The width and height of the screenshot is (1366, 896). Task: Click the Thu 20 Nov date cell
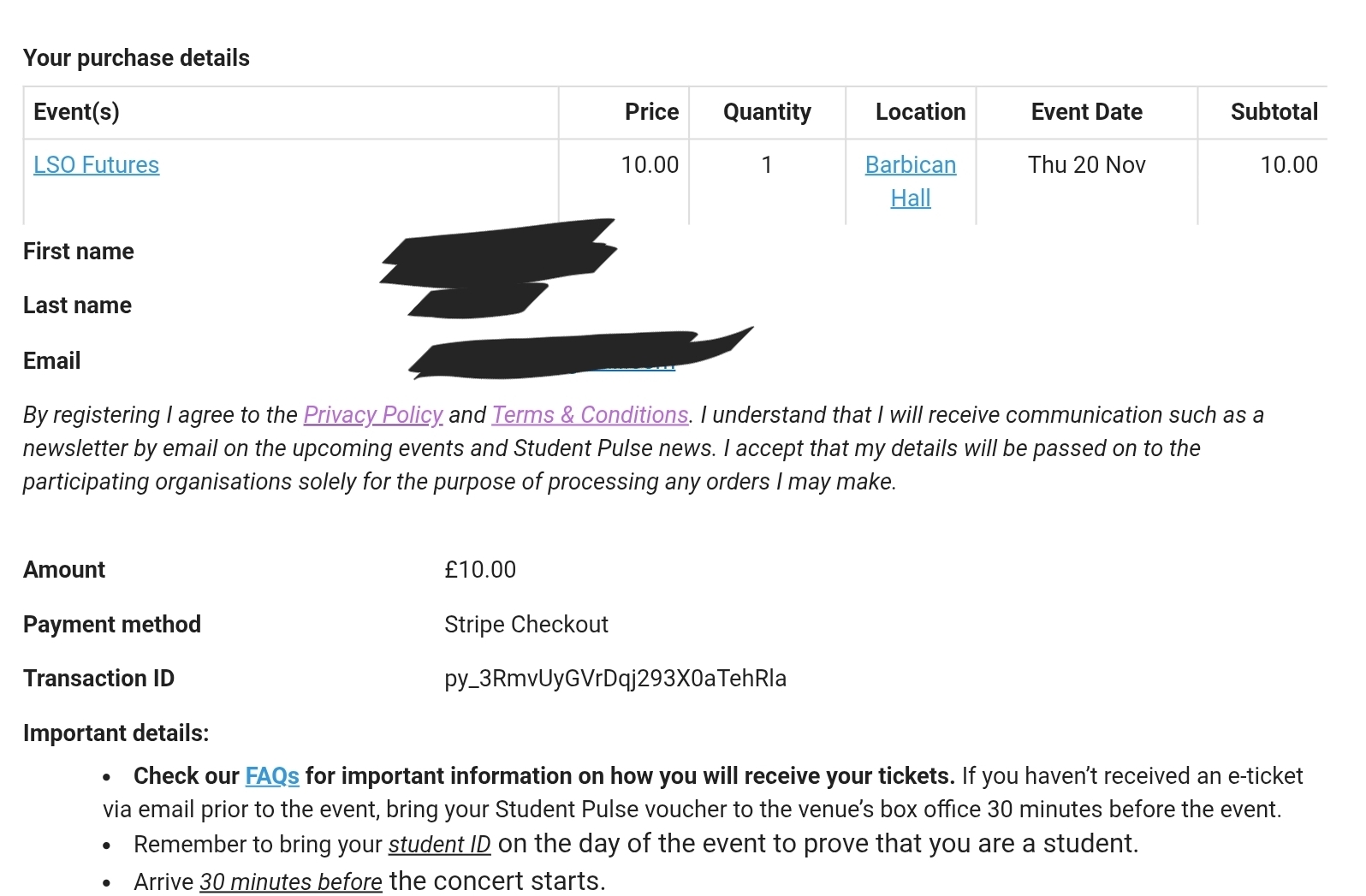pyautogui.click(x=1086, y=165)
